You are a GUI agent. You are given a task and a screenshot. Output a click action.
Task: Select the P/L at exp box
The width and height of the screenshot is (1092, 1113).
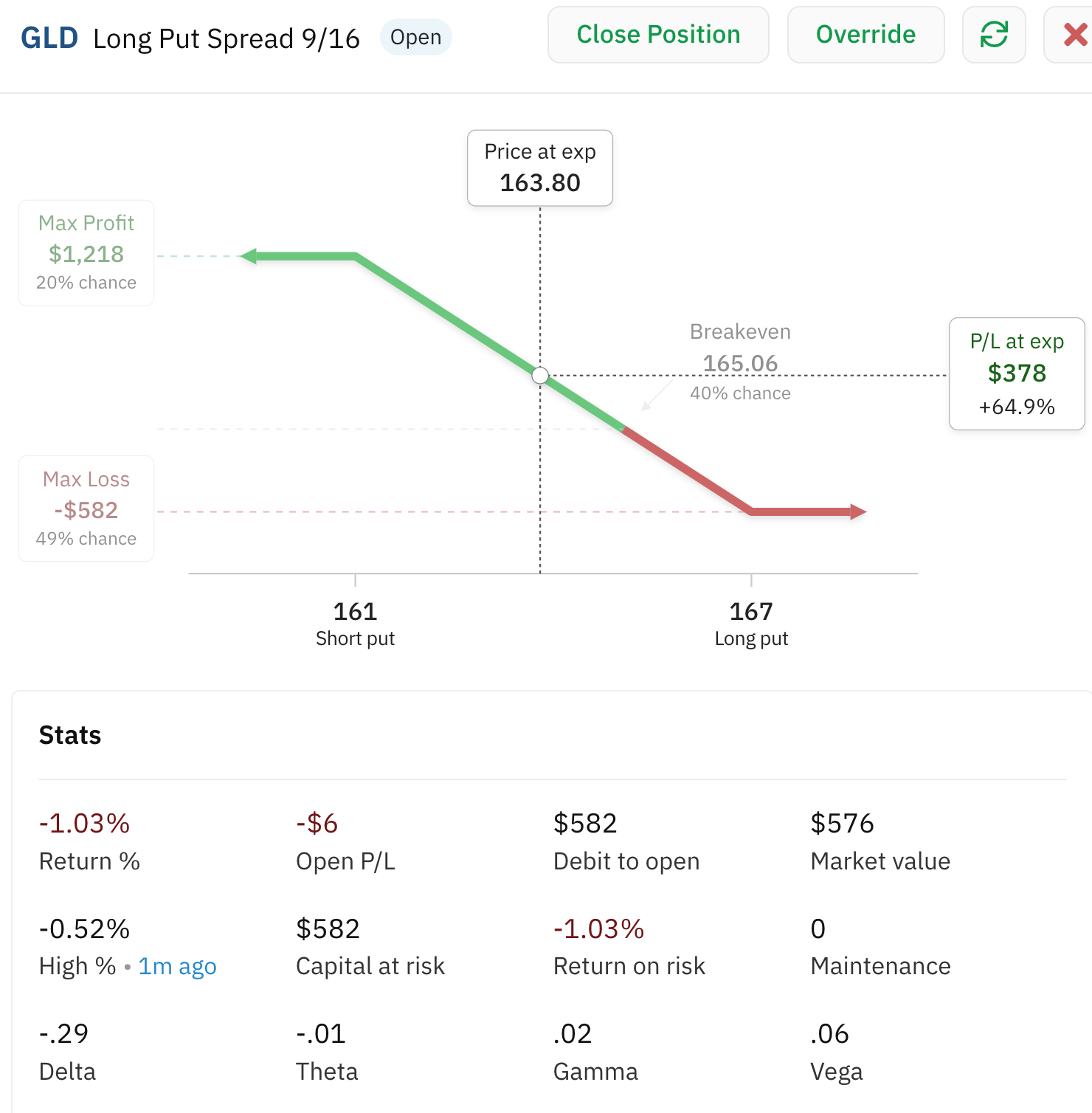[x=1017, y=374]
